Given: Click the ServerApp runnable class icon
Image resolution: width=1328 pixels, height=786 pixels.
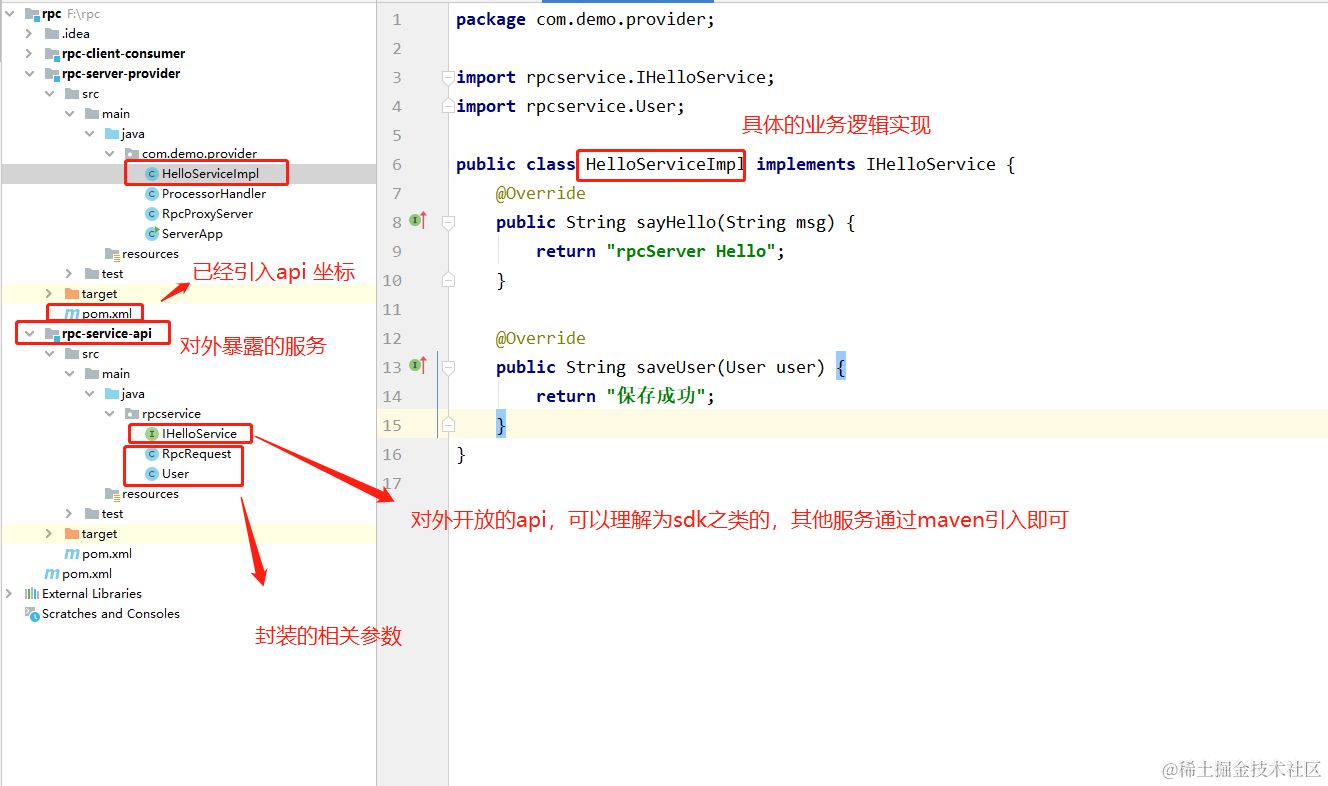Looking at the screenshot, I should (152, 234).
